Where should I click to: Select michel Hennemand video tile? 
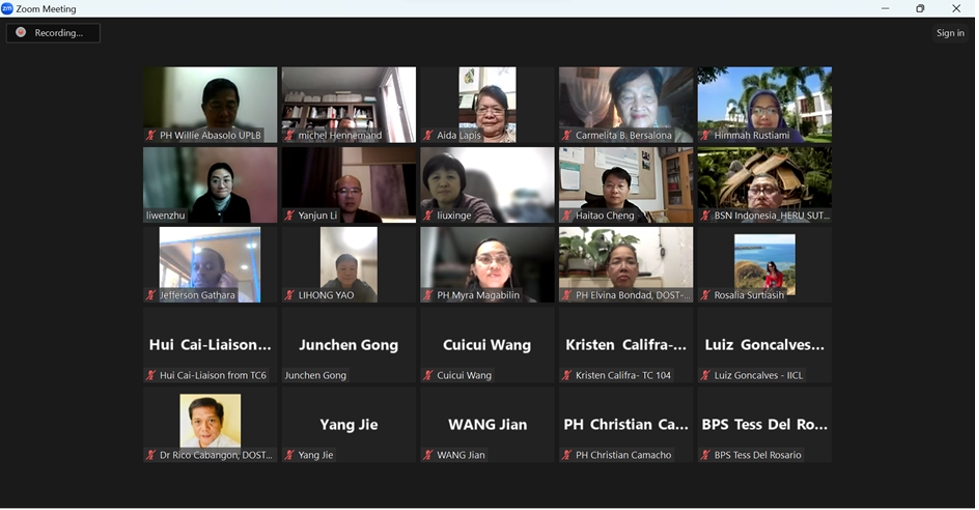coord(349,105)
